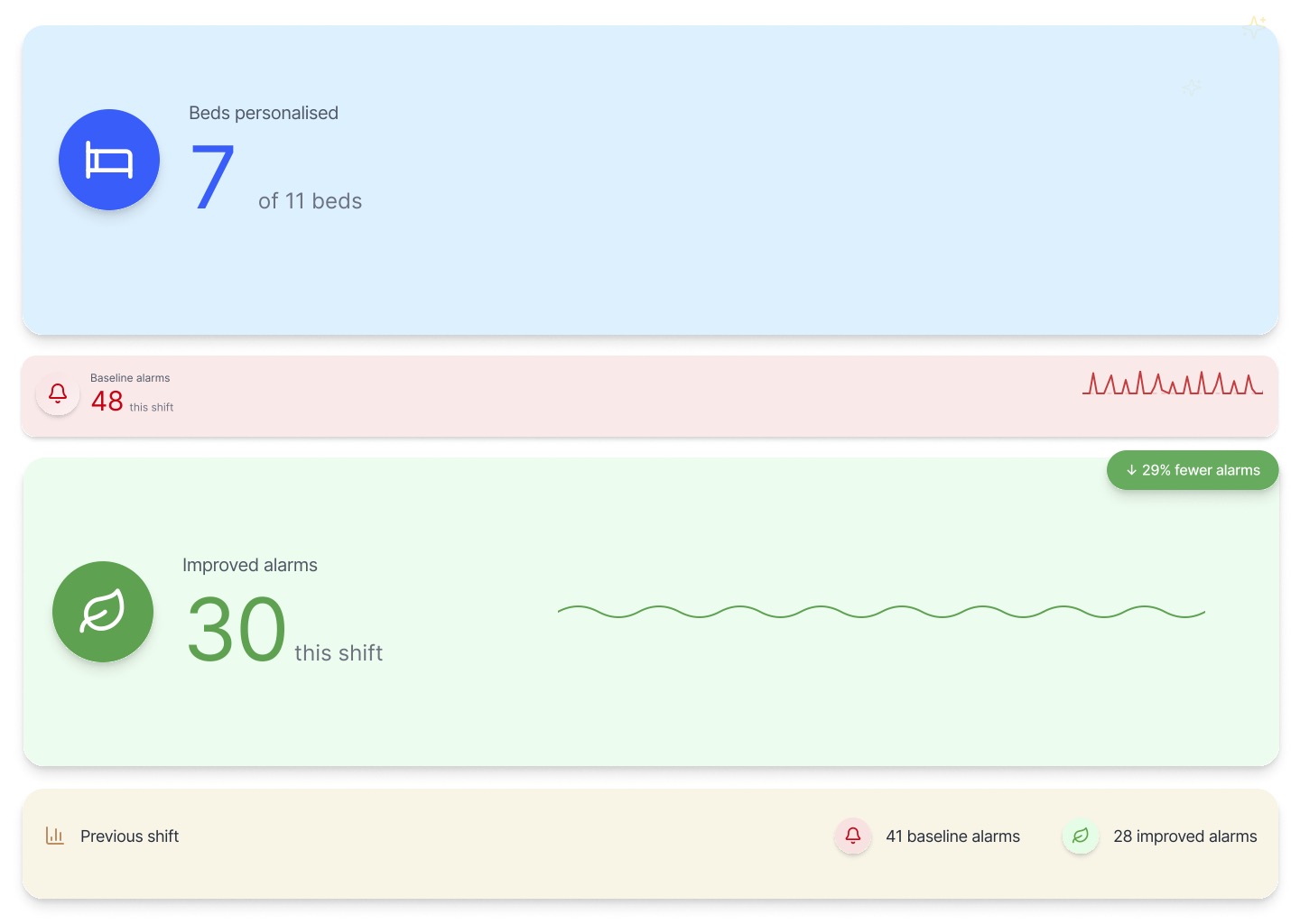The image size is (1300, 924).
Task: Click the 29% fewer alarms badge
Action: (x=1193, y=470)
